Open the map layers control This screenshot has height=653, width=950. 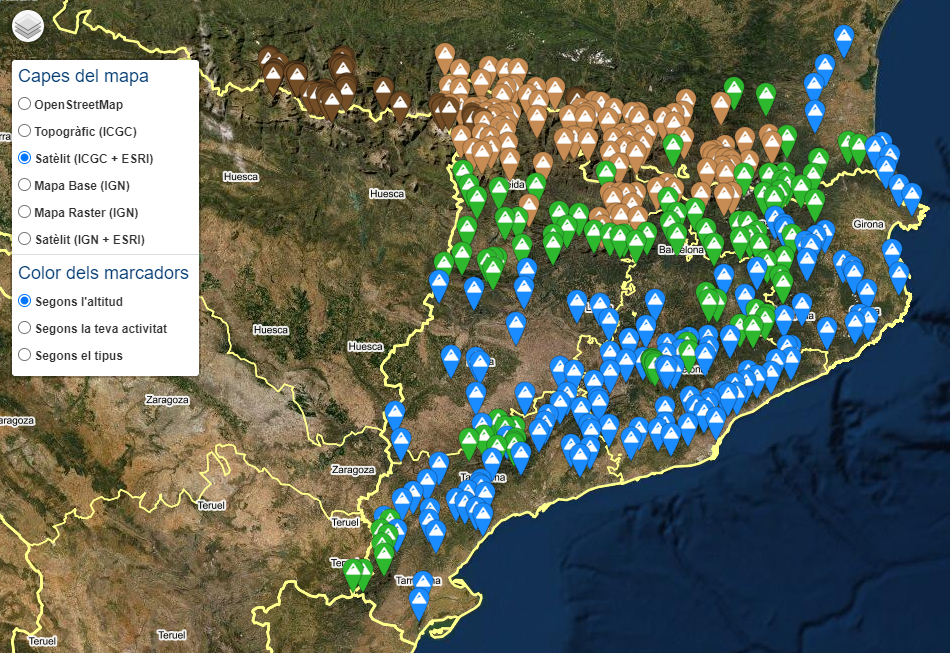(27, 26)
